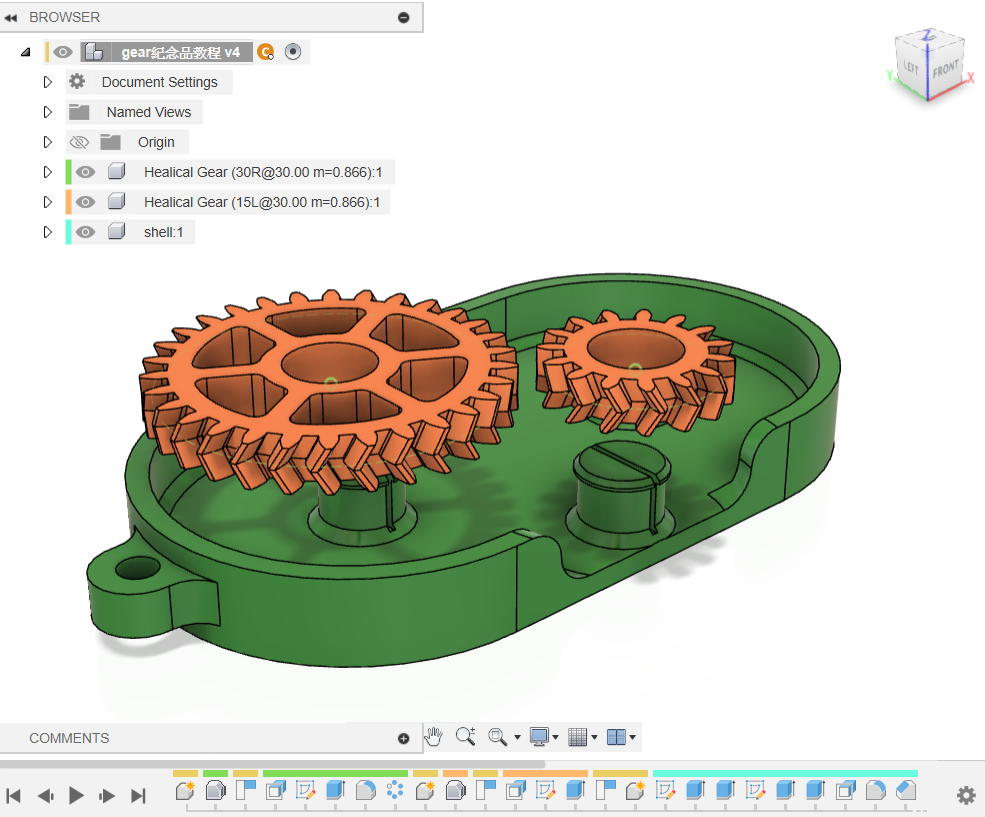The image size is (985, 817).
Task: Expand the Document Settings node
Action: [47, 82]
